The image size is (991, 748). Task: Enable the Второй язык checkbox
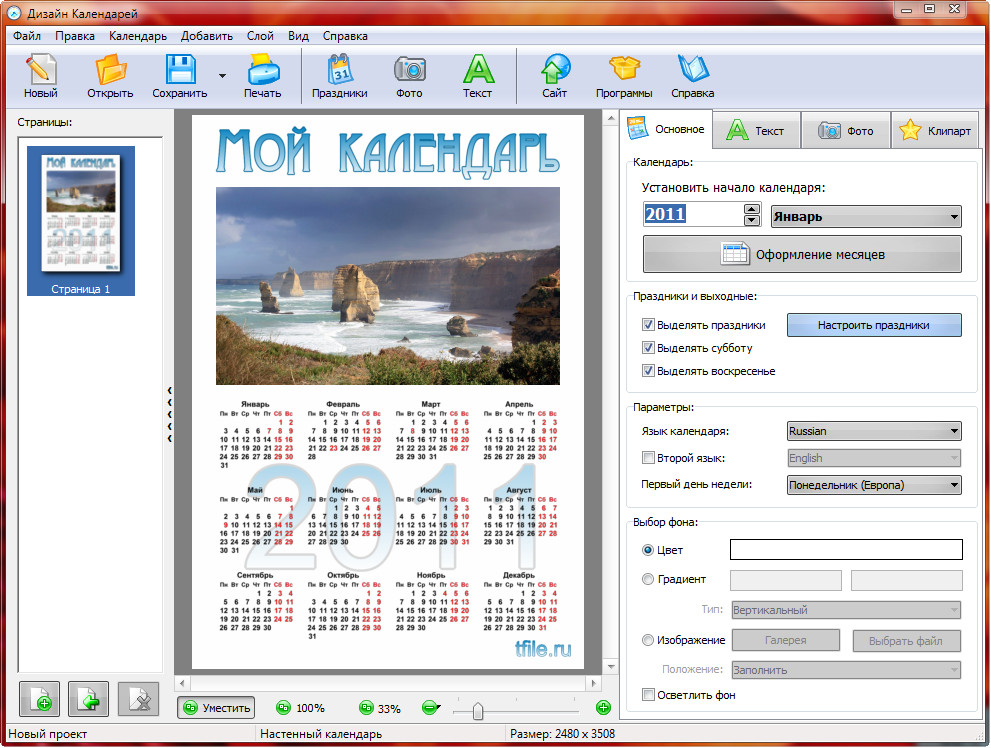click(x=648, y=458)
